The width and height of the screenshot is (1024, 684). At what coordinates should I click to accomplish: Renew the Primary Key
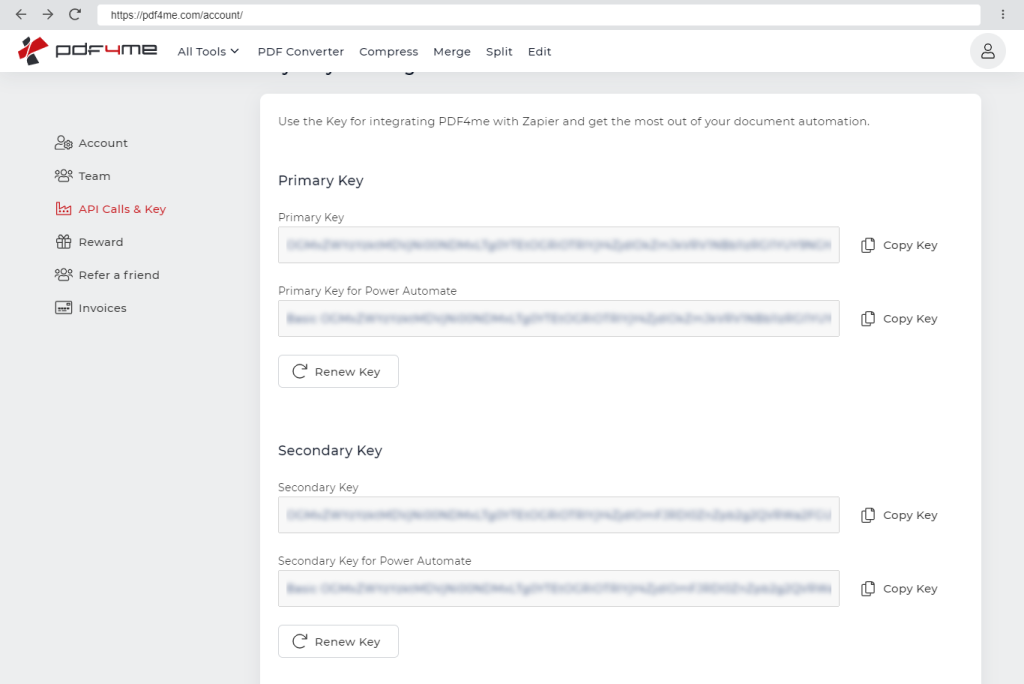click(338, 372)
